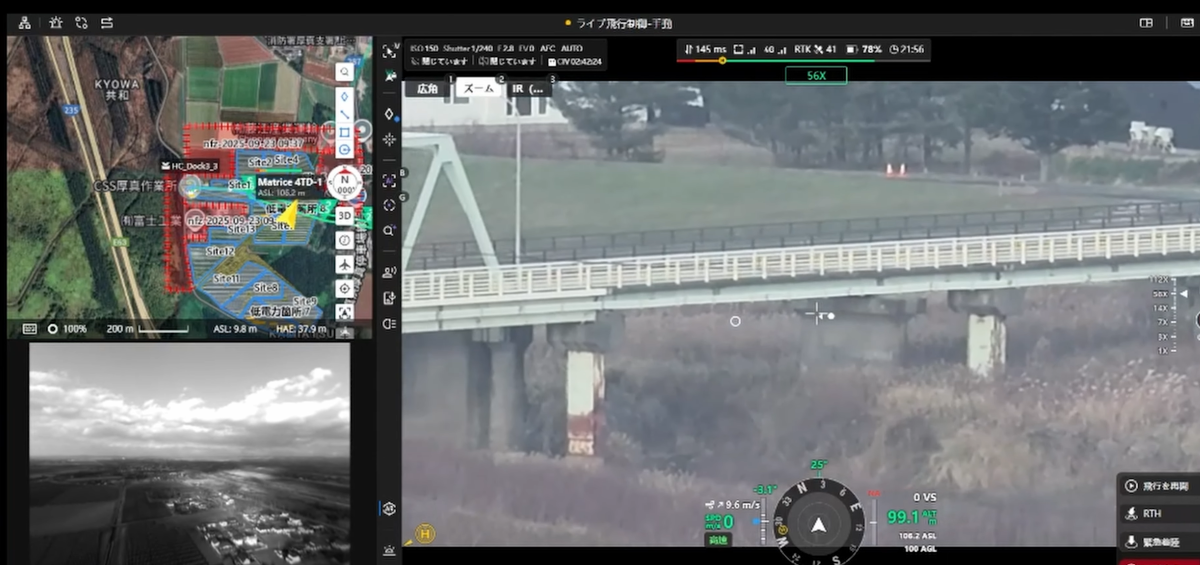Toggle the high-speed mode badge near speed indicator
This screenshot has width=1200, height=565.
tap(718, 540)
